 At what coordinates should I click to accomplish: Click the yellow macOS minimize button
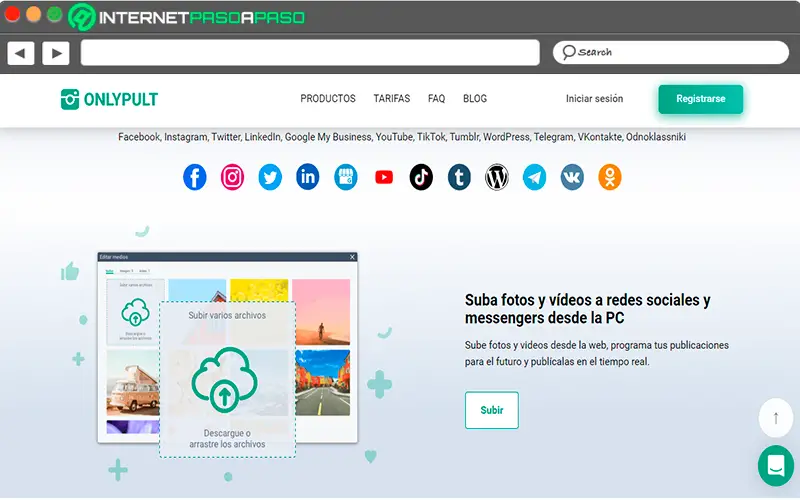(34, 14)
